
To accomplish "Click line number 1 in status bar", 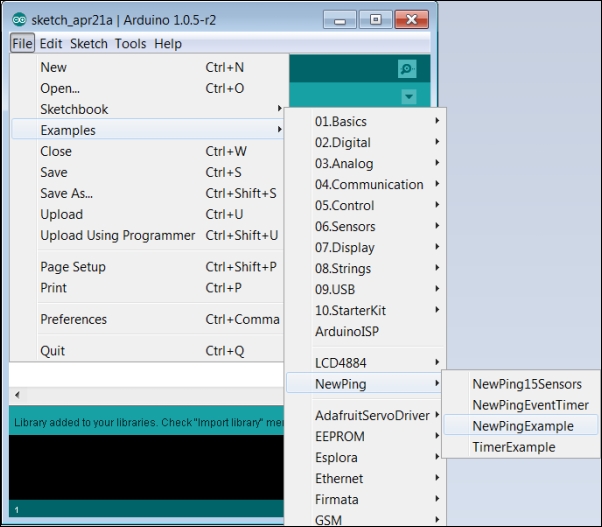I will [17, 510].
